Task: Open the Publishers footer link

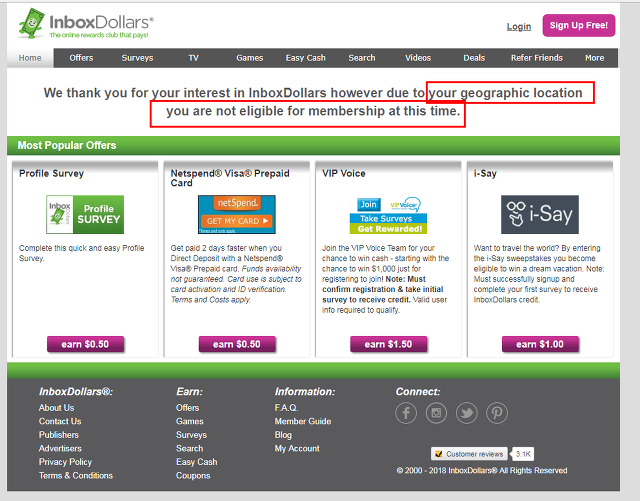Action: coord(59,434)
